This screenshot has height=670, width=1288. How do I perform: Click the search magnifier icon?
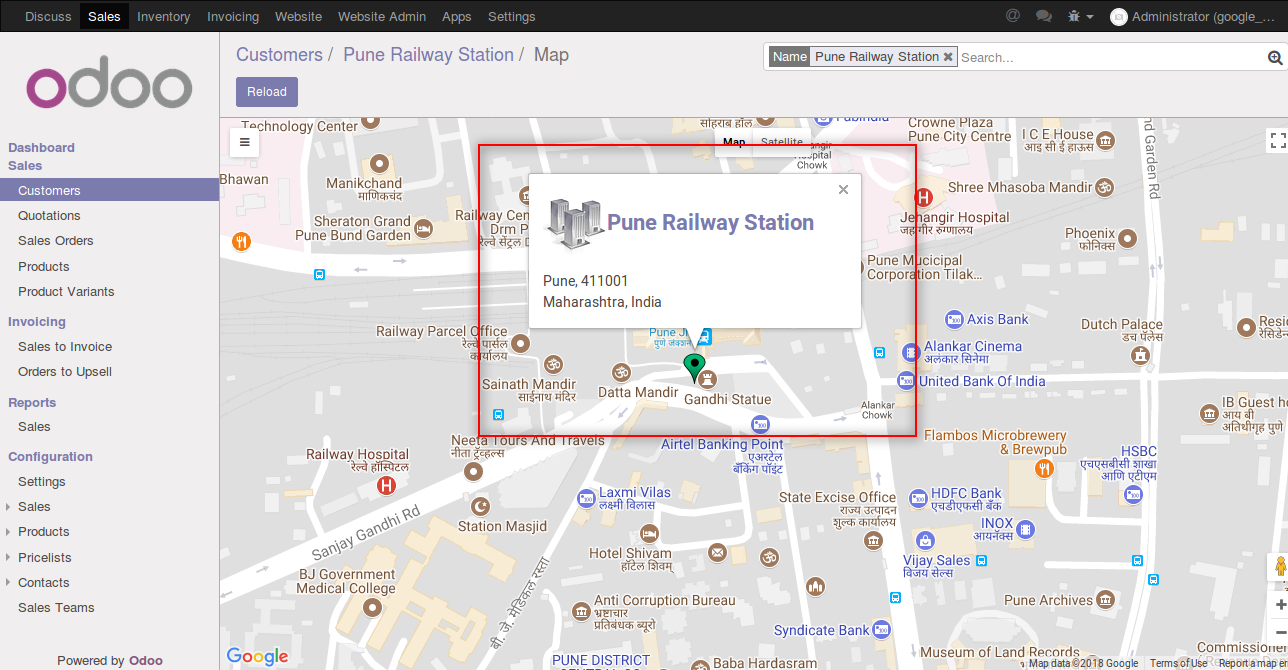1275,58
